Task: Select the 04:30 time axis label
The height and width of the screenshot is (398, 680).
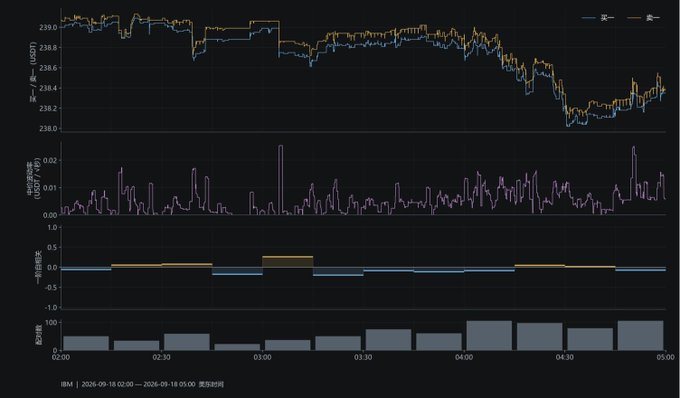Action: 564,357
